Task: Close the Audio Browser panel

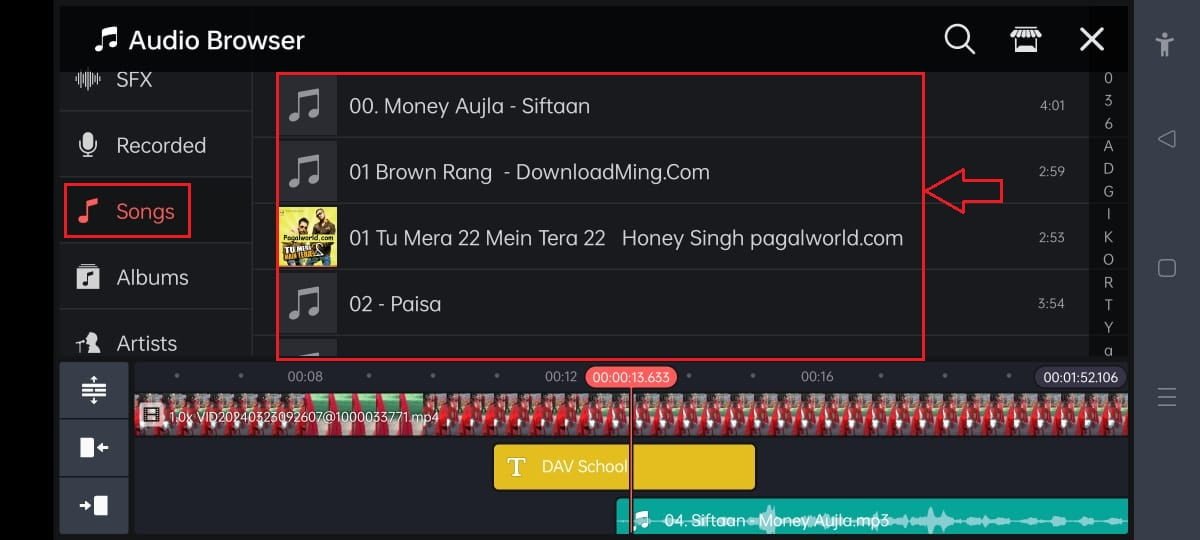Action: pos(1091,39)
